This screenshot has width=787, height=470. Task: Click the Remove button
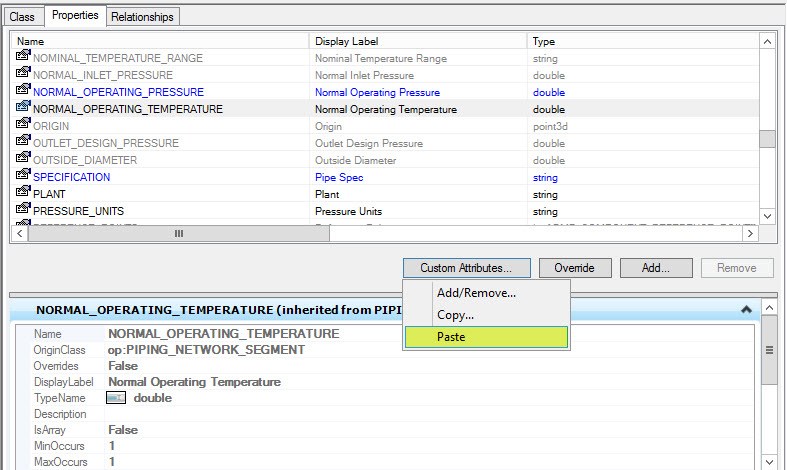click(x=737, y=268)
